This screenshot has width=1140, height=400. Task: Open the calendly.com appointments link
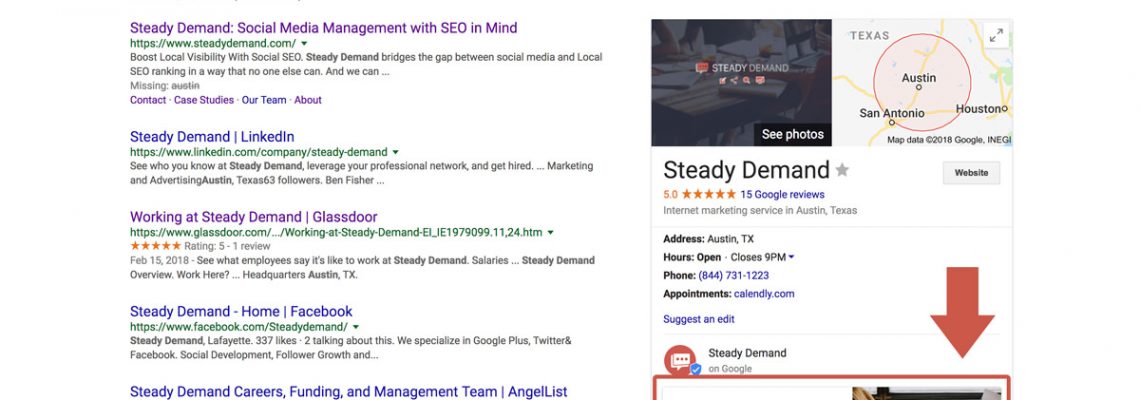click(764, 294)
